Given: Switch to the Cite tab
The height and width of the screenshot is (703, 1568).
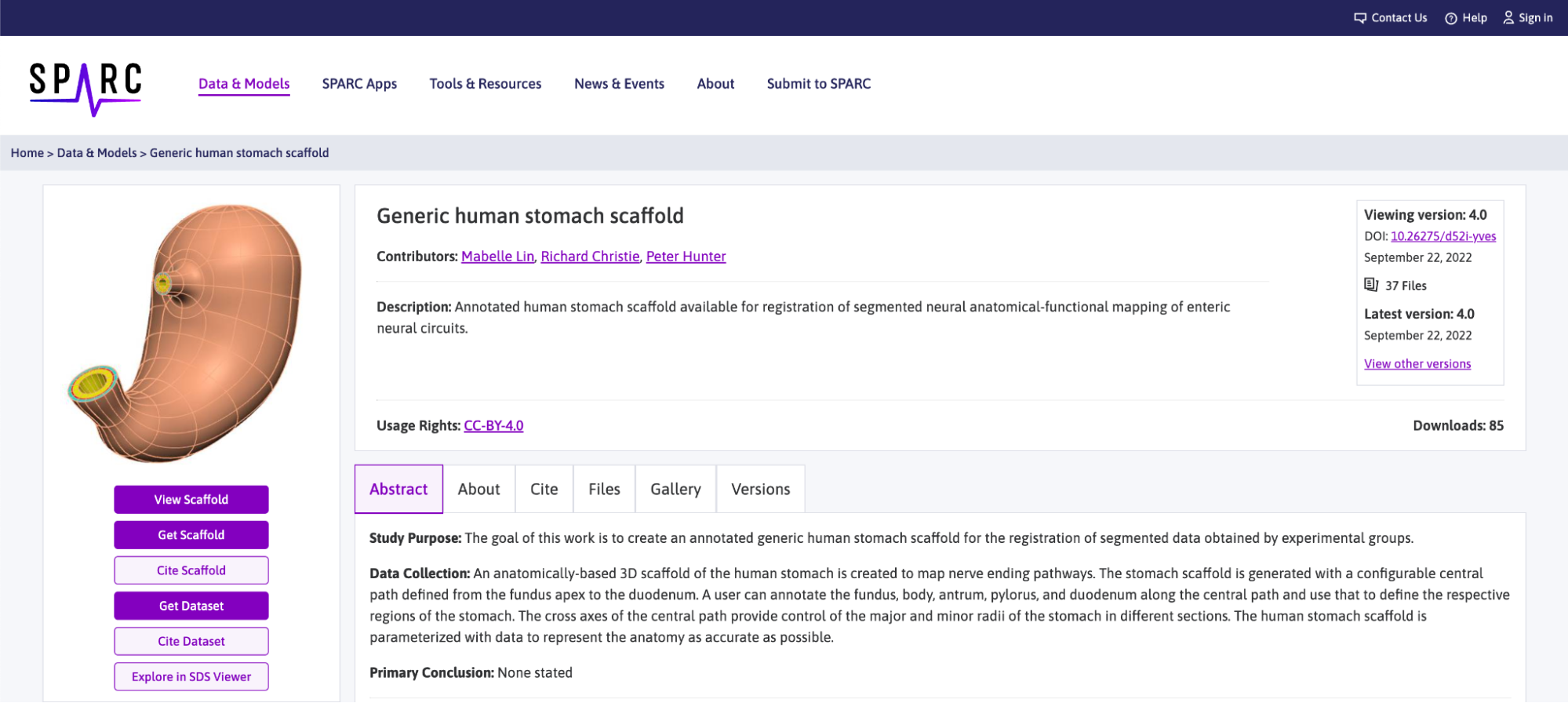Looking at the screenshot, I should click(544, 489).
